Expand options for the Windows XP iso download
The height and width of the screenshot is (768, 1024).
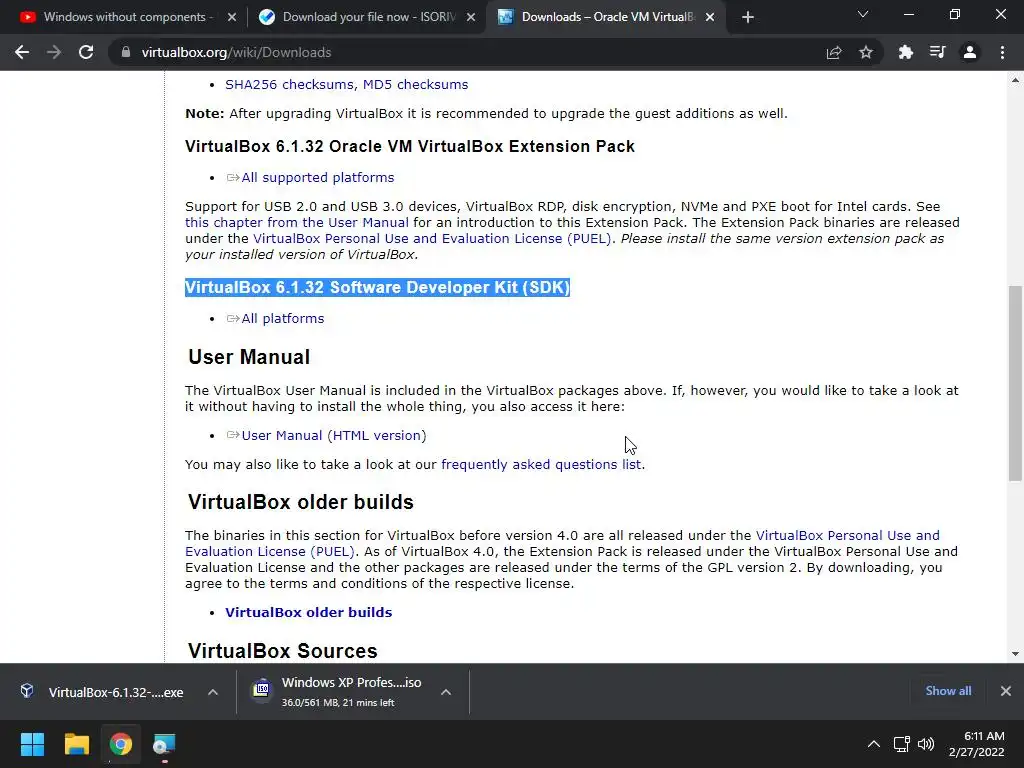(x=446, y=692)
